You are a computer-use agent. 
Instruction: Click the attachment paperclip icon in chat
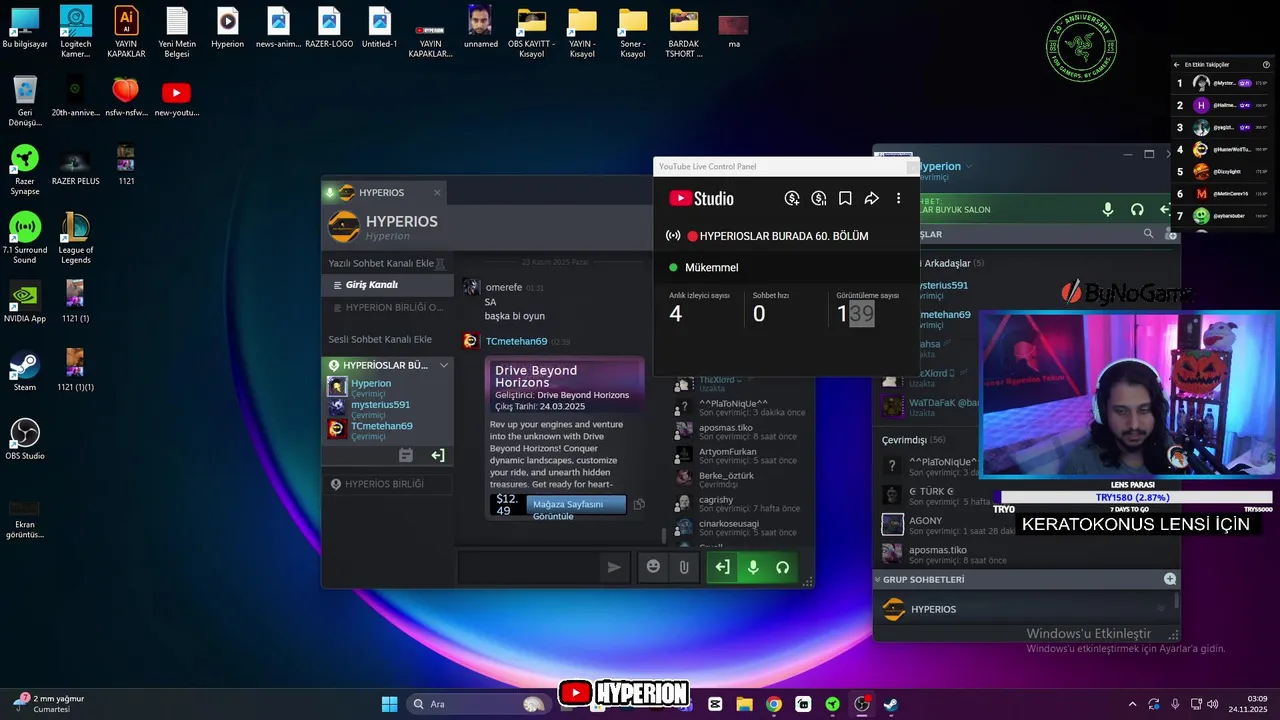pyautogui.click(x=684, y=567)
